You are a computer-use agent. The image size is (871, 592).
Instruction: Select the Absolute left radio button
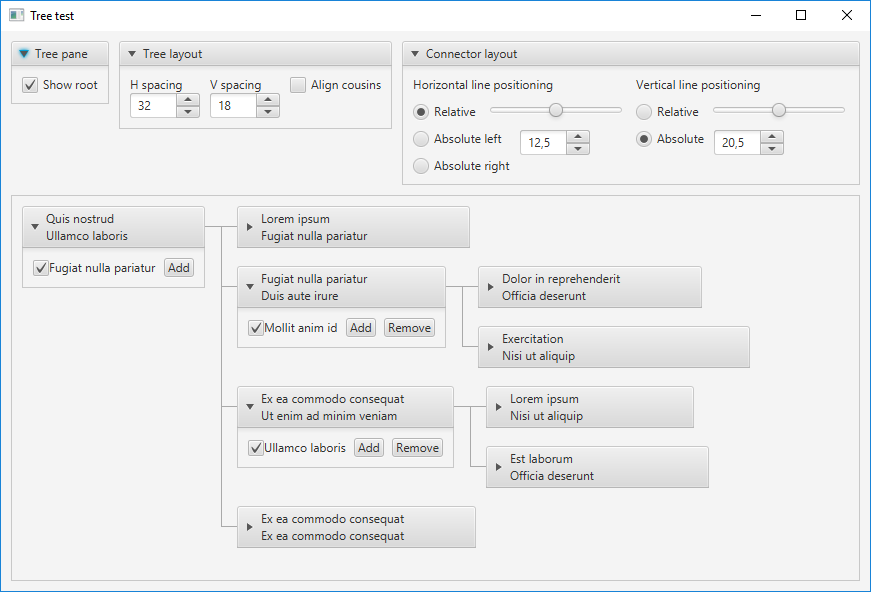421,139
